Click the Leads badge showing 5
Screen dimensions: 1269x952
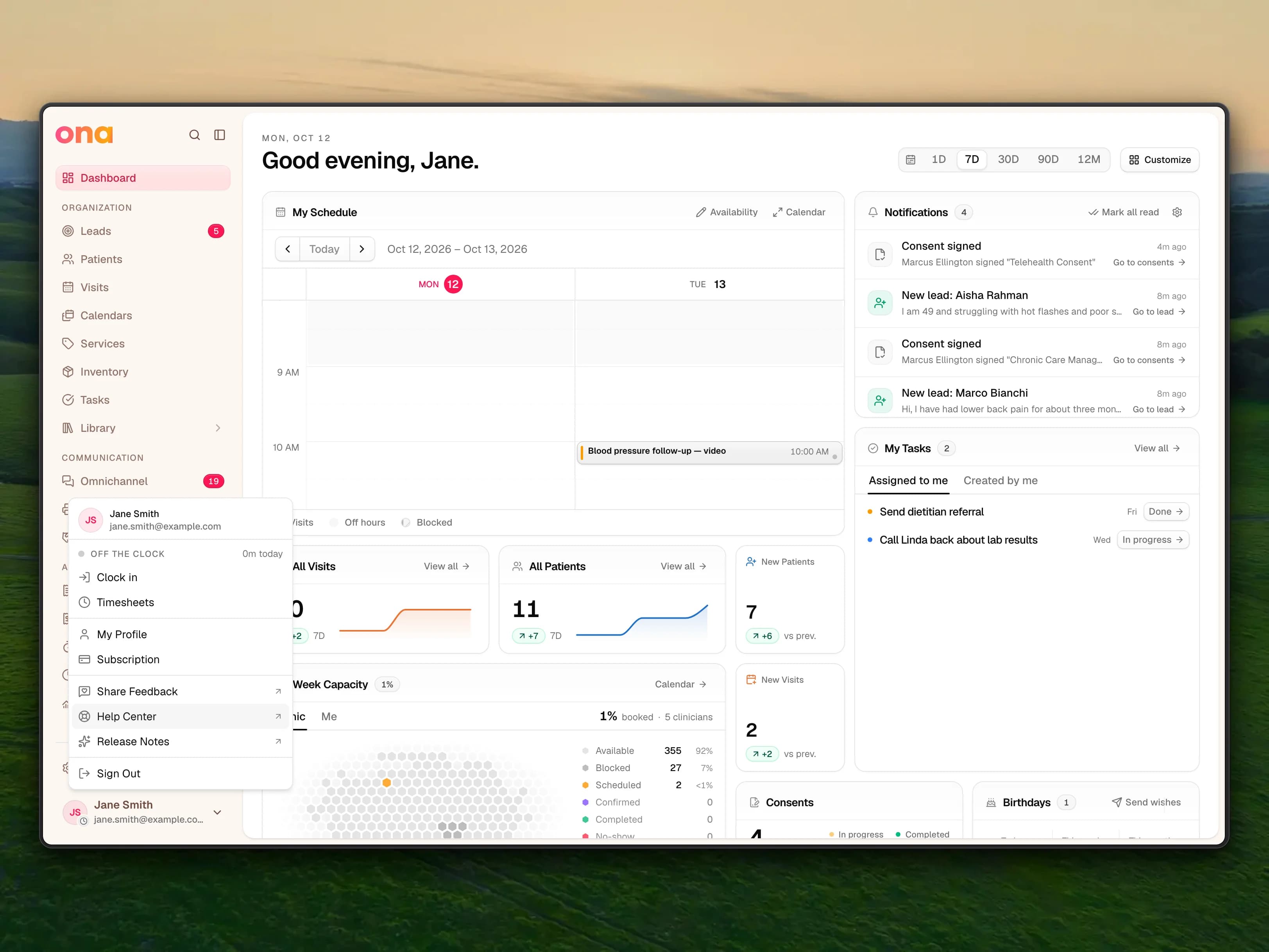[216, 231]
